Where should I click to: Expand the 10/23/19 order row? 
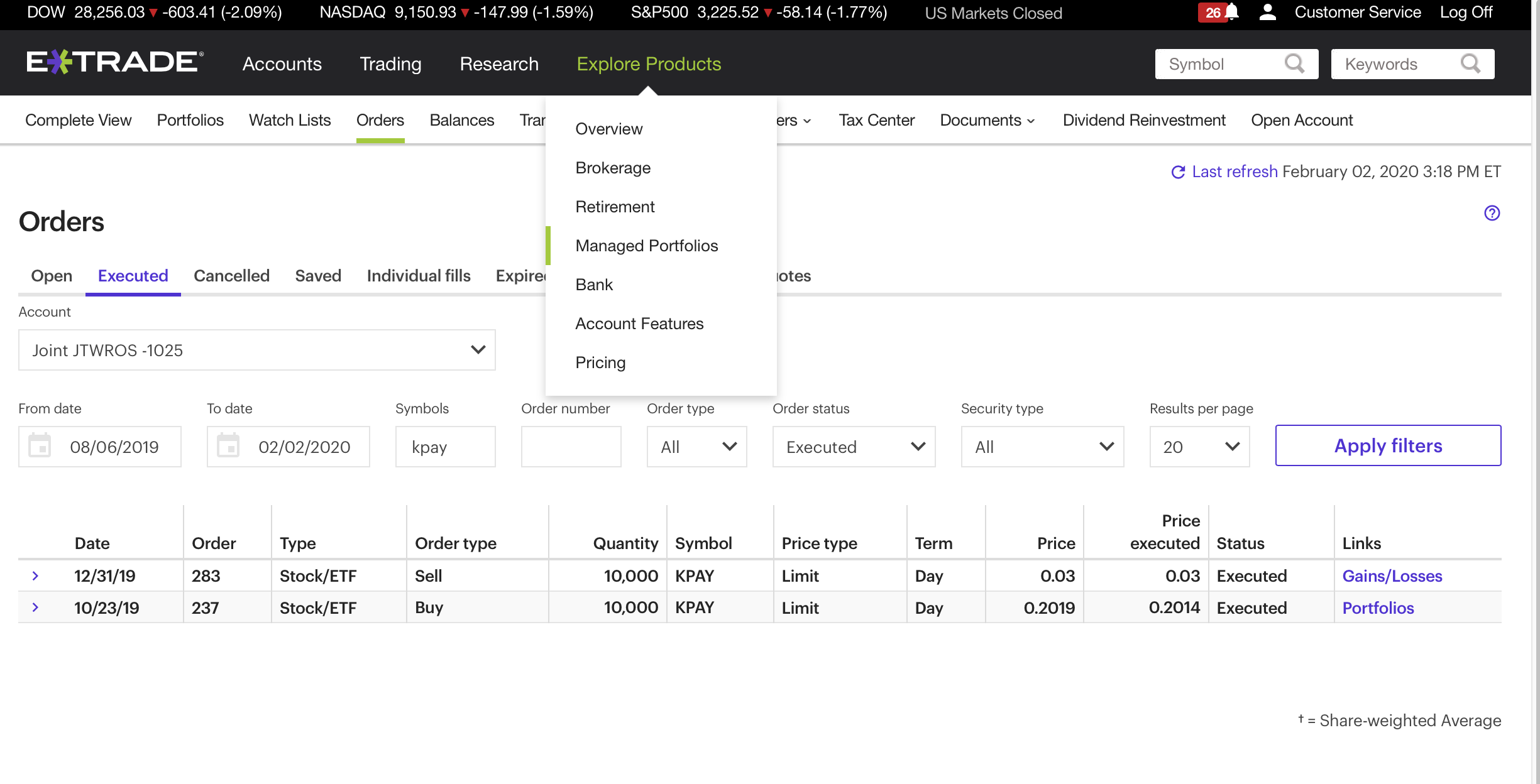[36, 607]
